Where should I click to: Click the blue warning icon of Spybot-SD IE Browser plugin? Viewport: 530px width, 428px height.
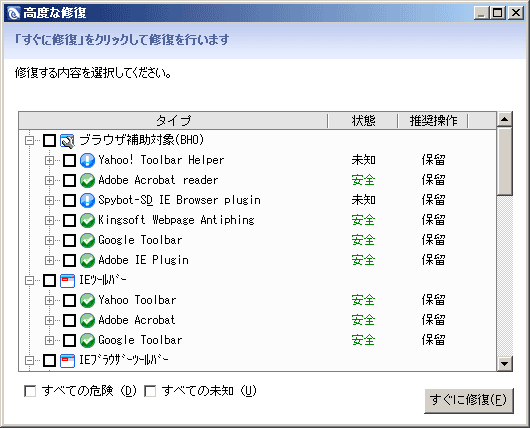click(x=87, y=200)
